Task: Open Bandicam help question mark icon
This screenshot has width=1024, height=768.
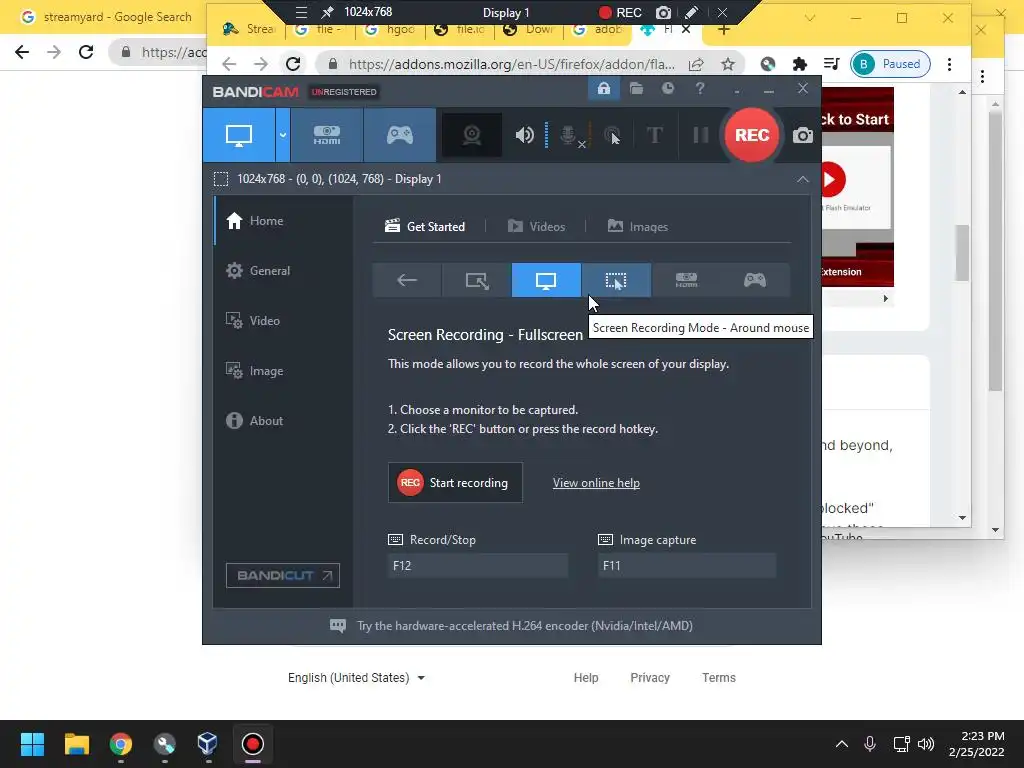Action: (x=699, y=88)
